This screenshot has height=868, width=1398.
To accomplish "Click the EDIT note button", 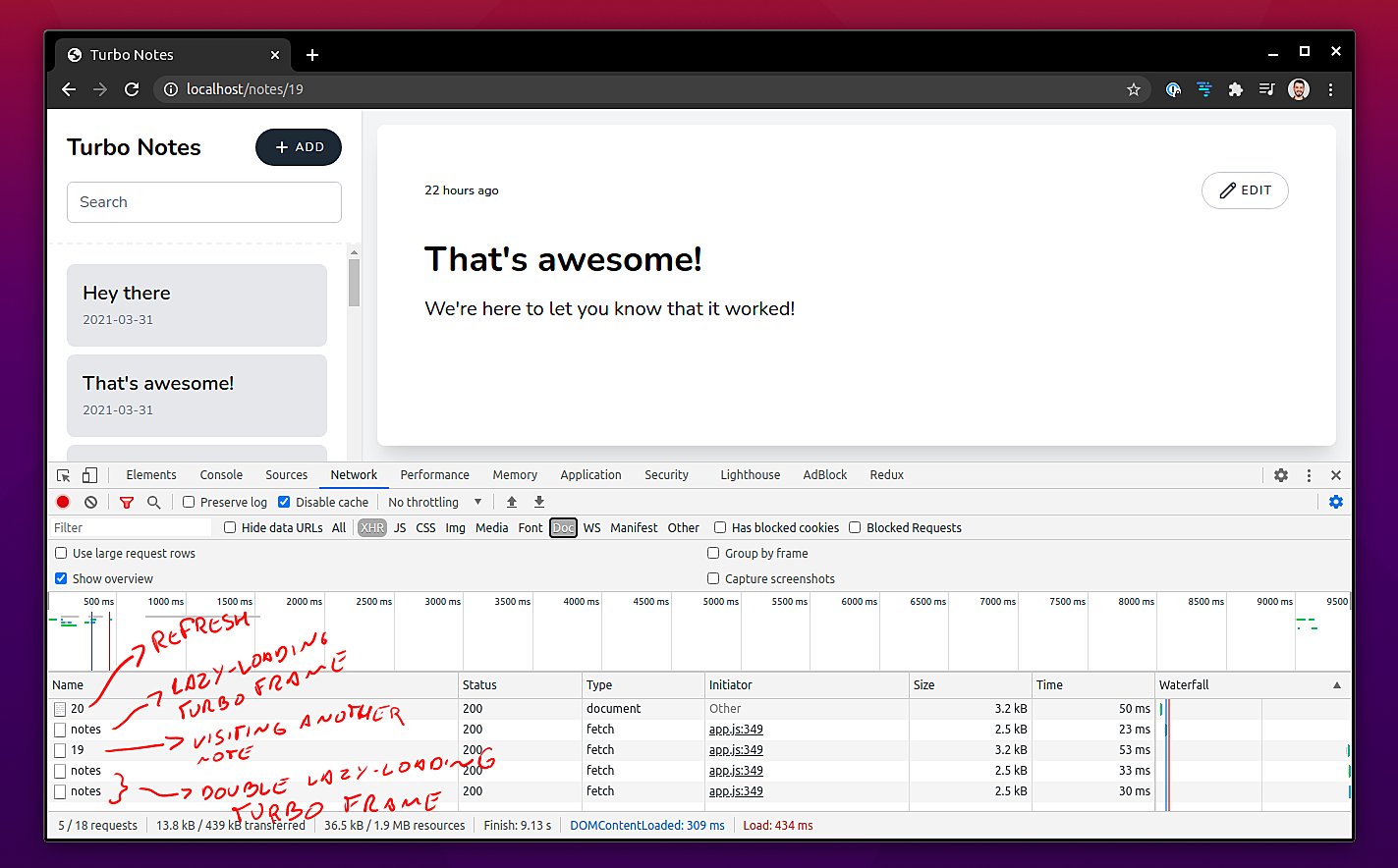I will 1245,190.
